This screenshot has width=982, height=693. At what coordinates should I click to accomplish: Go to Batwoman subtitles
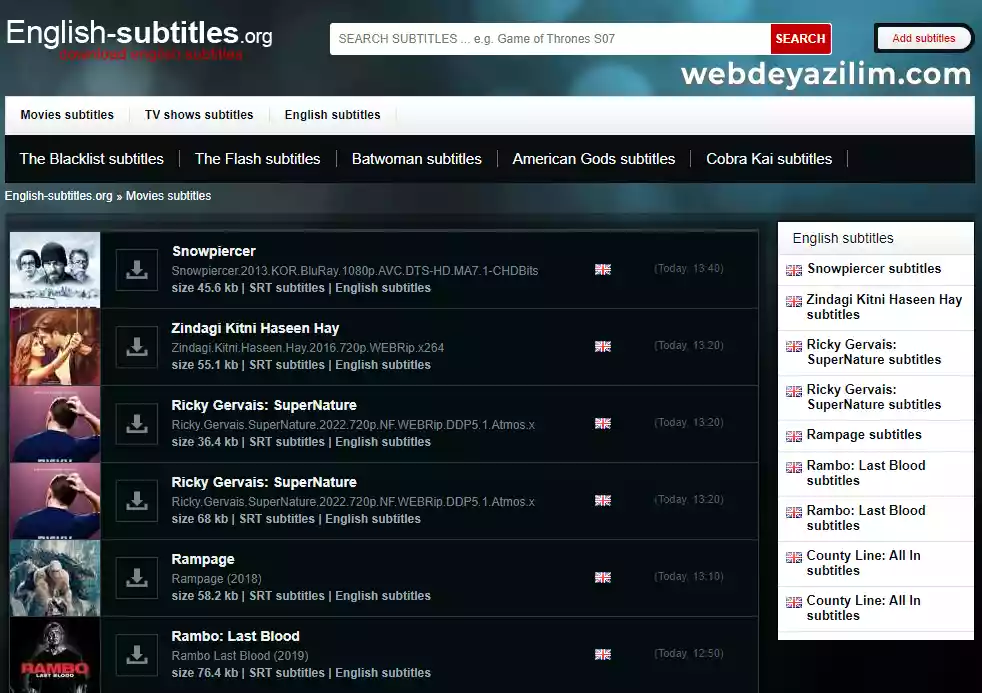click(416, 159)
